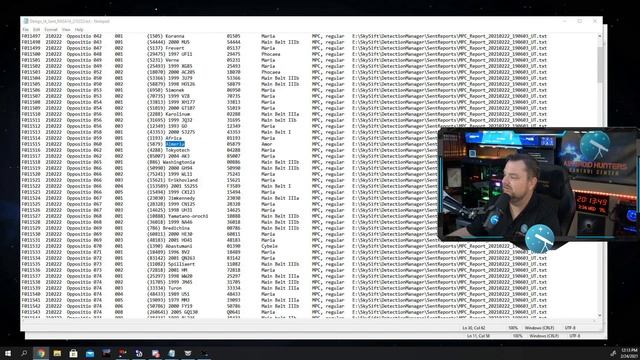The width and height of the screenshot is (640, 360).
Task: Click the name Erikhovland in the list
Action: [x=183, y=180]
